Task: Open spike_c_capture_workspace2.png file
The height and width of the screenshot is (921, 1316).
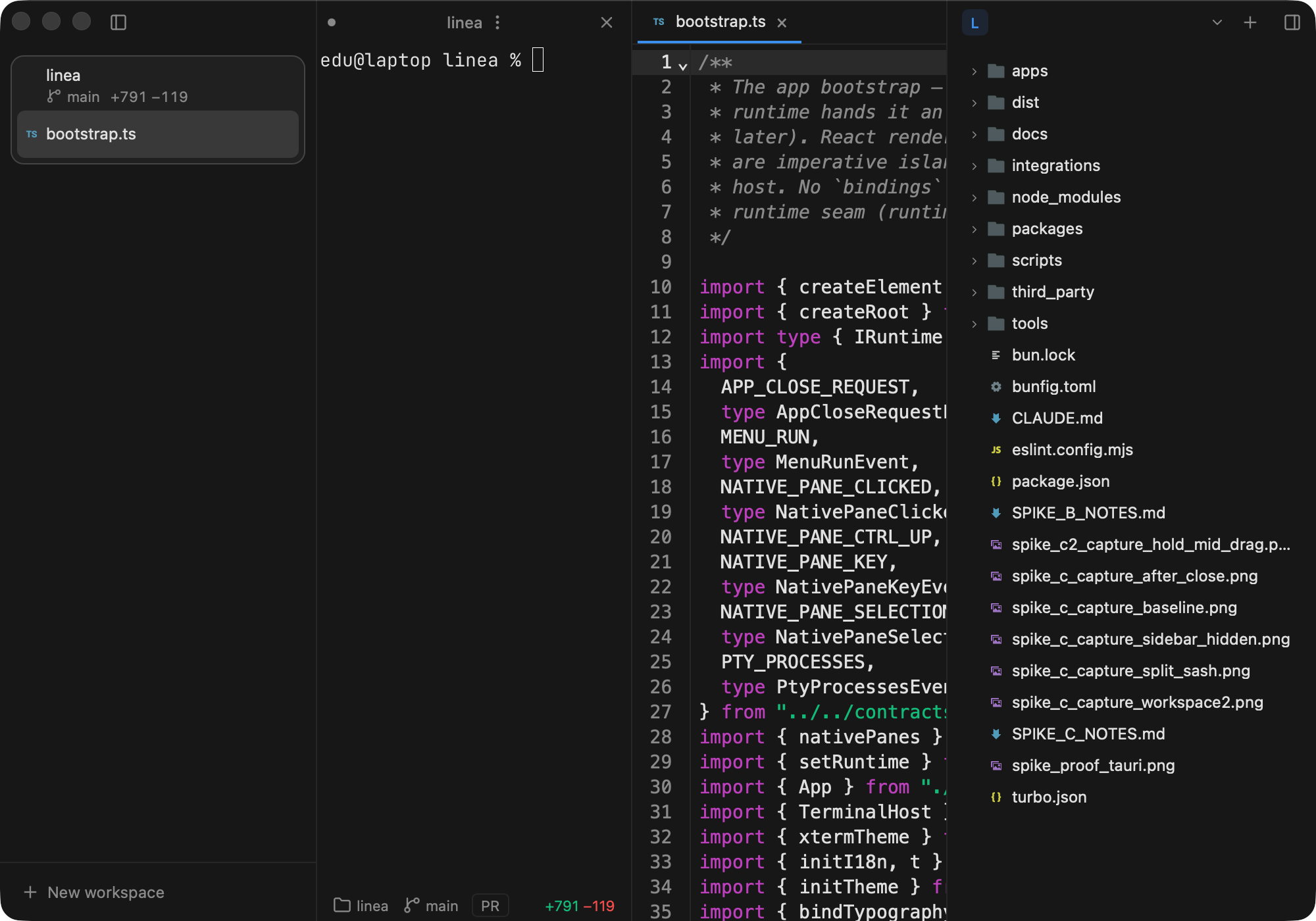Action: [1132, 703]
